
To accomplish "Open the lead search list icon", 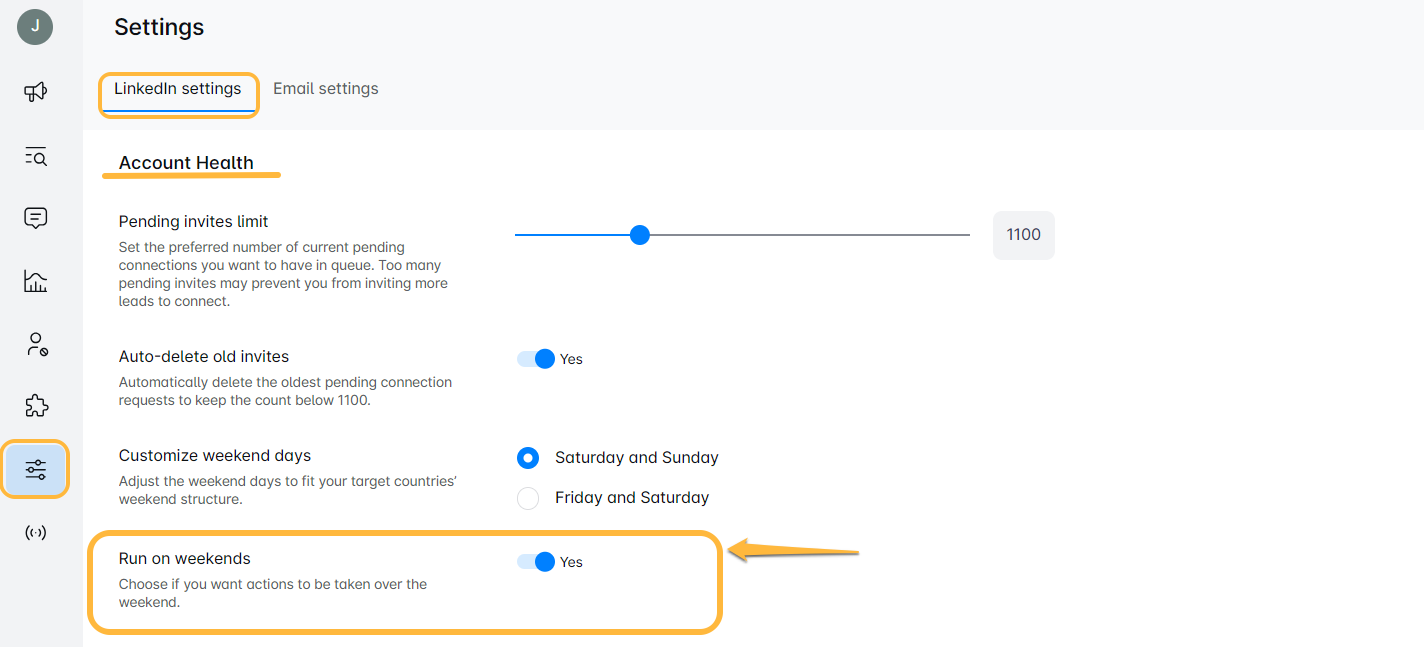I will (35, 156).
